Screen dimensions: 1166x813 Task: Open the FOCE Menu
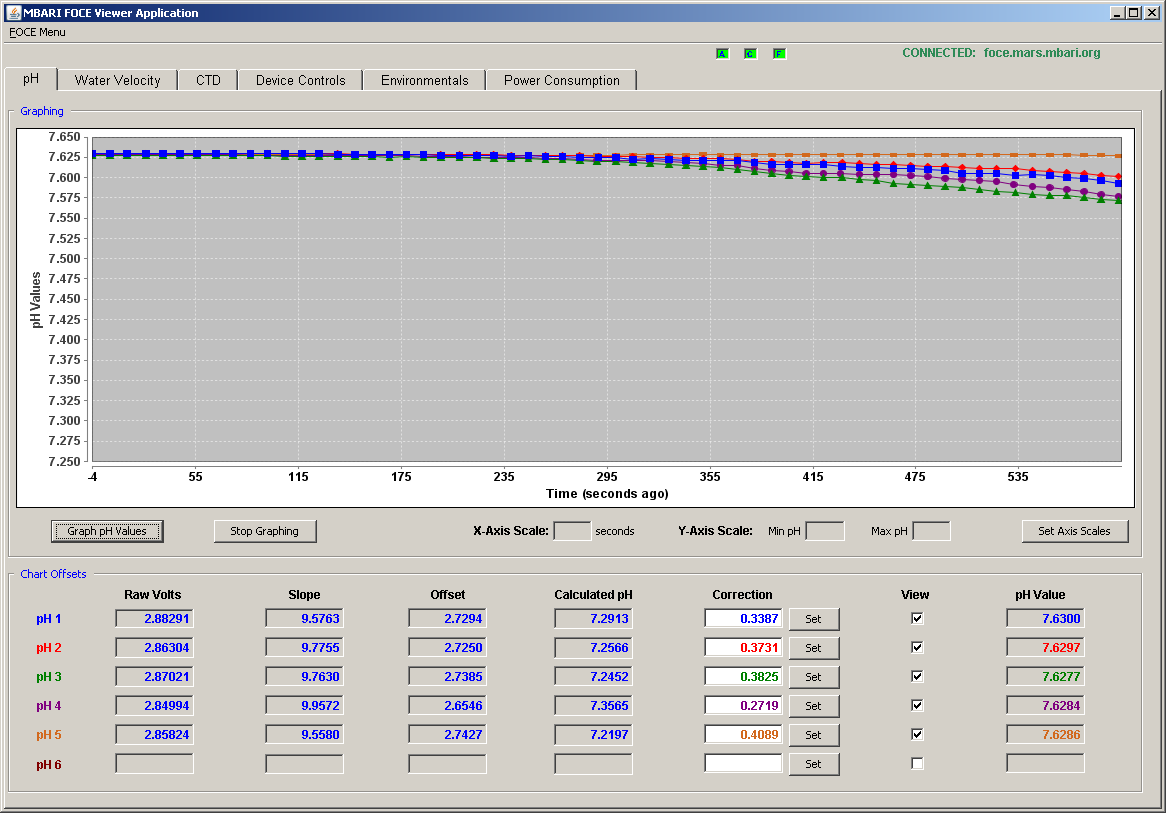tap(37, 32)
